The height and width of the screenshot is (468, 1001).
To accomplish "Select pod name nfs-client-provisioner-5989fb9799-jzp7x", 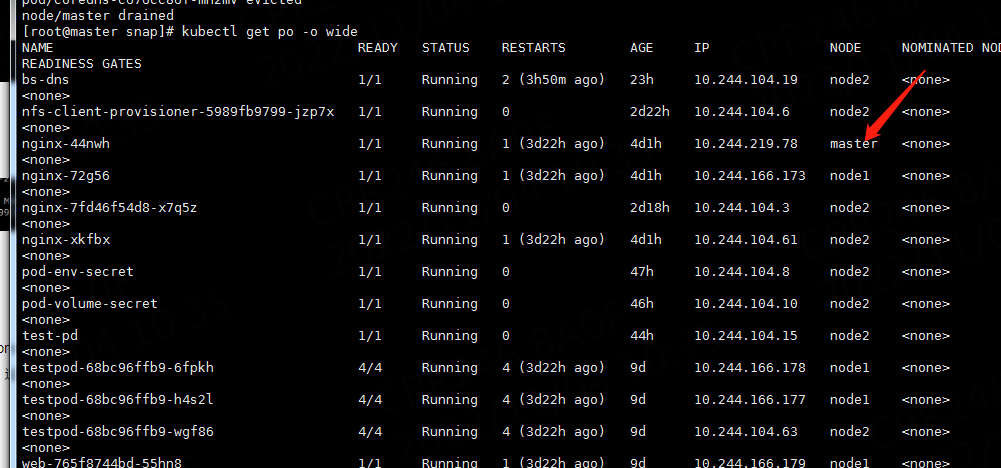I will tap(177, 112).
